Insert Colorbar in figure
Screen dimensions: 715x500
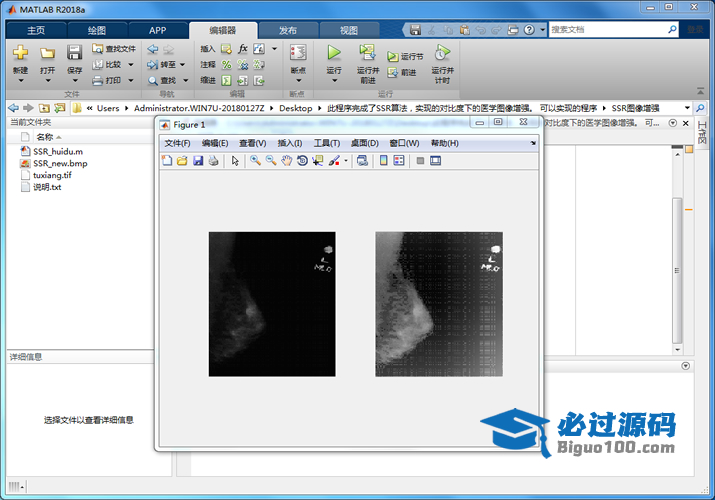click(x=384, y=160)
